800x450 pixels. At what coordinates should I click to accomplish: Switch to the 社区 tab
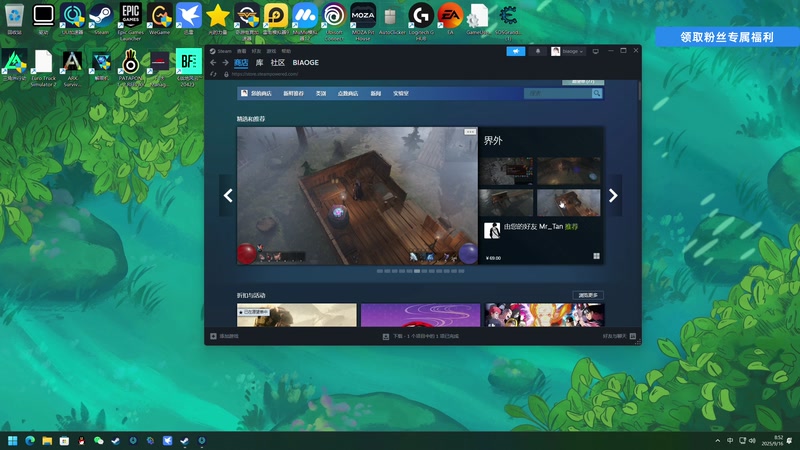coord(278,62)
